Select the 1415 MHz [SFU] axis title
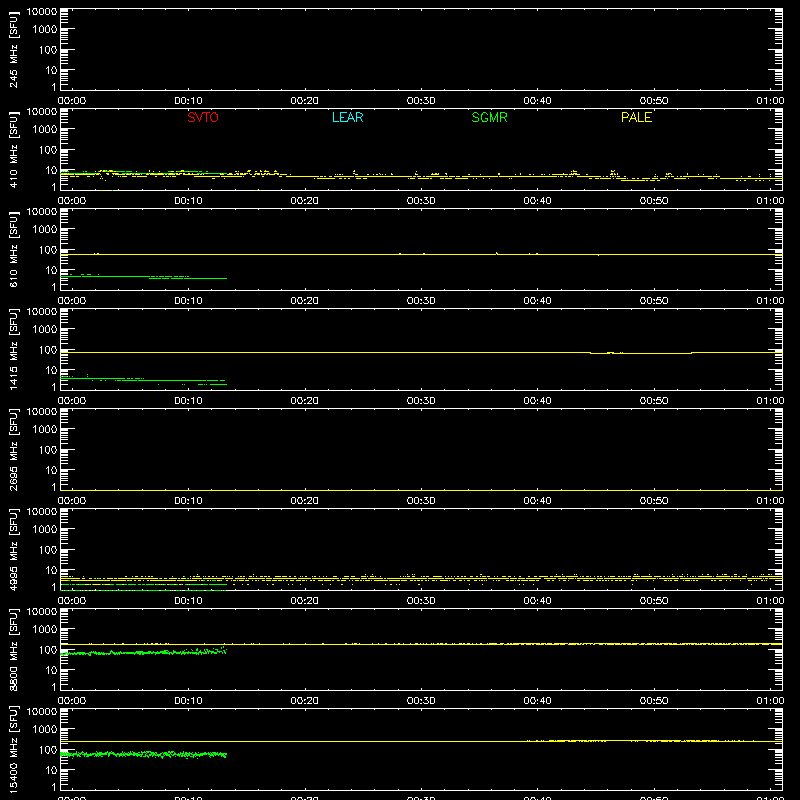Viewport: 800px width, 800px height. click(14, 349)
